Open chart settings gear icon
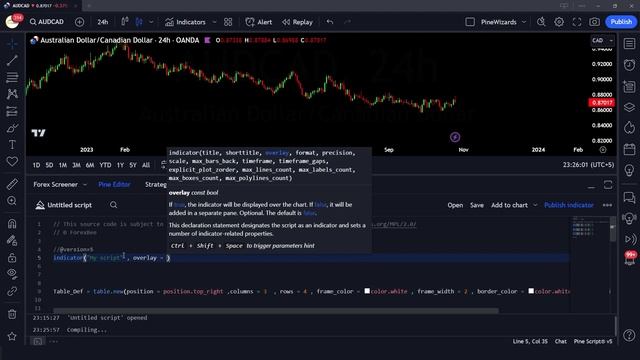This screenshot has width=640, height=360. pos(559,22)
